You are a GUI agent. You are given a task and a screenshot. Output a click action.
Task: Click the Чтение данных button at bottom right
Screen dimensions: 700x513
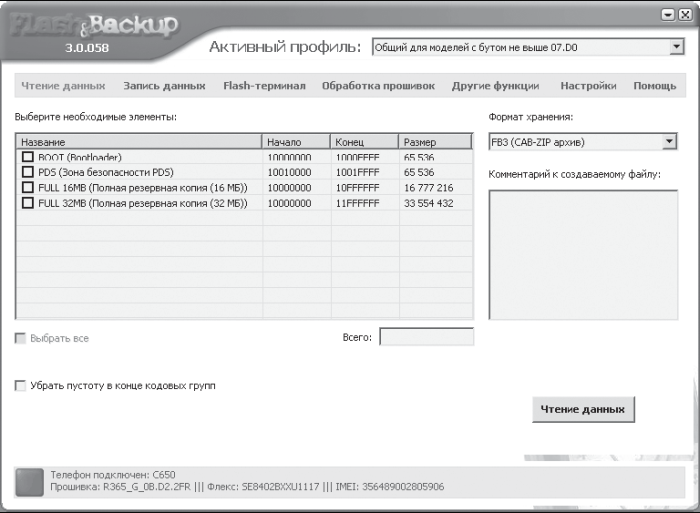click(583, 409)
